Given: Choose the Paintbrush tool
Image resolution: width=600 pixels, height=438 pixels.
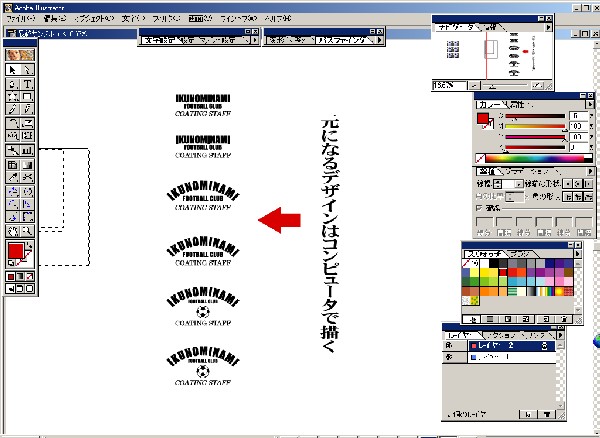Looking at the screenshot, I should [13, 109].
